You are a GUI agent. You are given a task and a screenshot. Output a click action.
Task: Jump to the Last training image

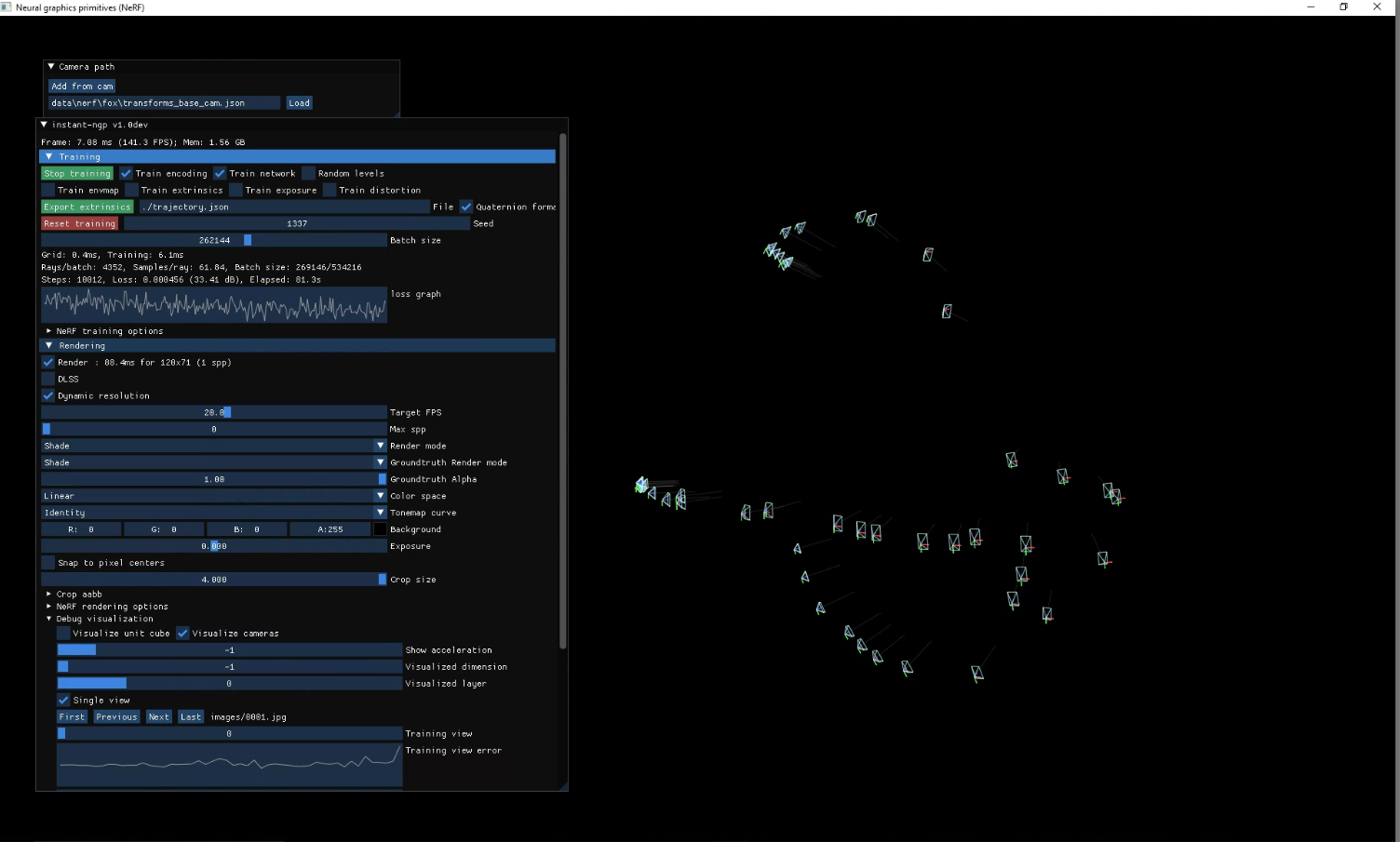[191, 716]
